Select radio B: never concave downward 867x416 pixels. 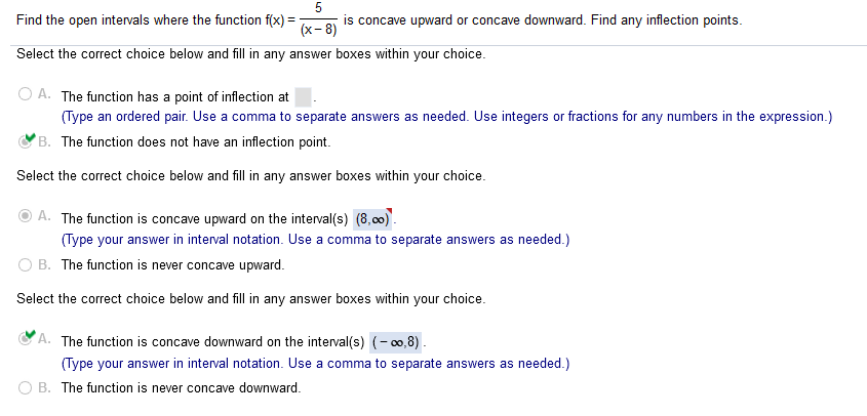pyautogui.click(x=25, y=388)
